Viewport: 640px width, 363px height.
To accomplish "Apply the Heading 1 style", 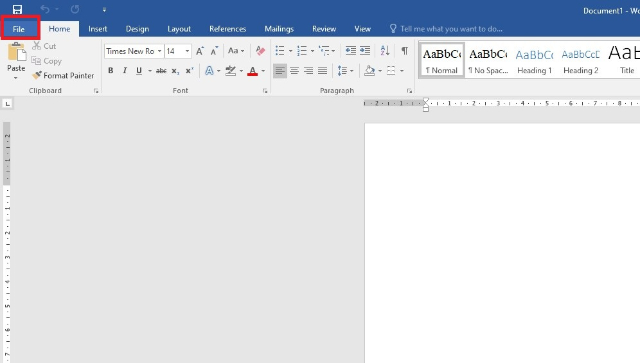I will pos(534,60).
